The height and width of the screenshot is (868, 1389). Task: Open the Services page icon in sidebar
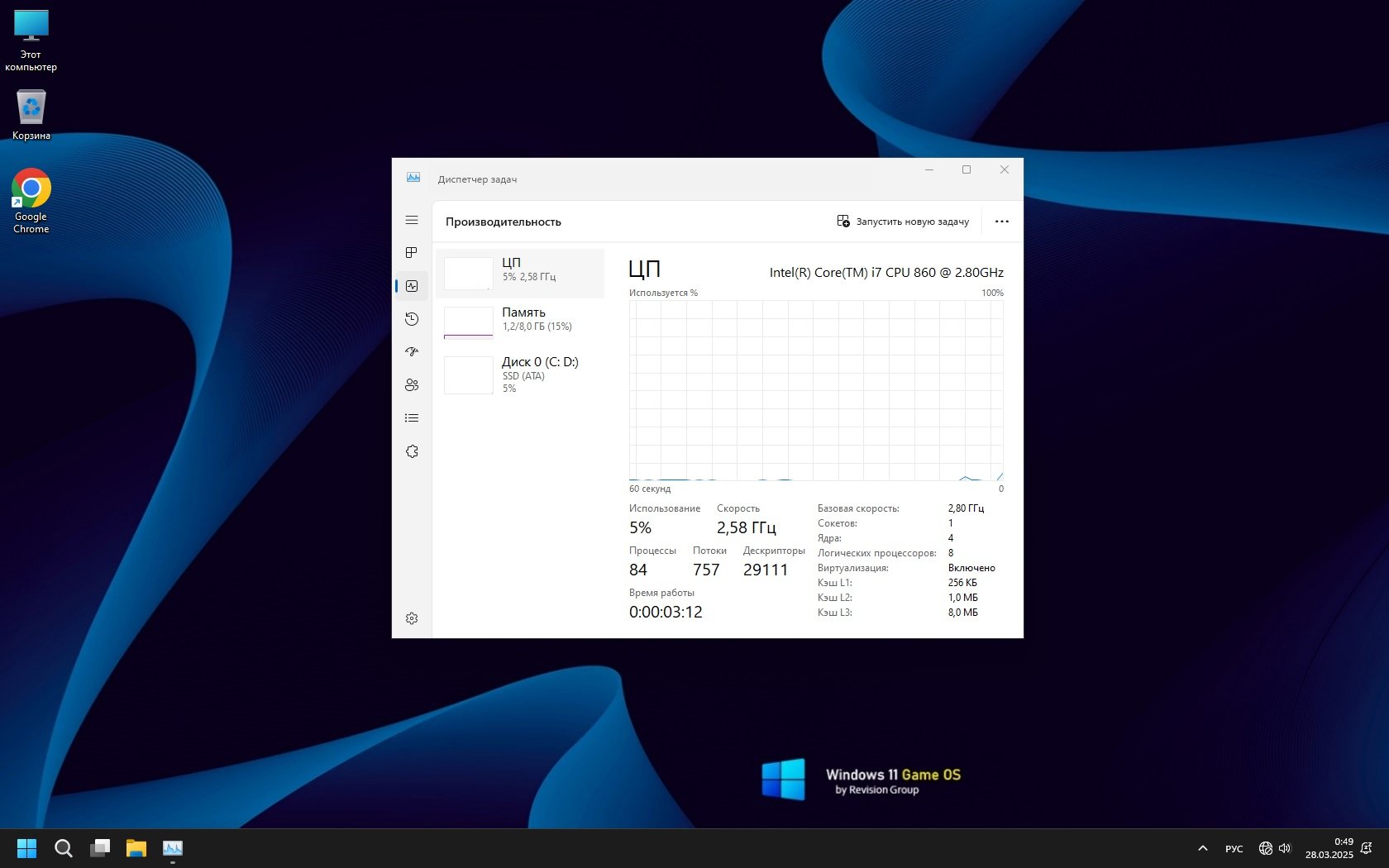pos(412,451)
